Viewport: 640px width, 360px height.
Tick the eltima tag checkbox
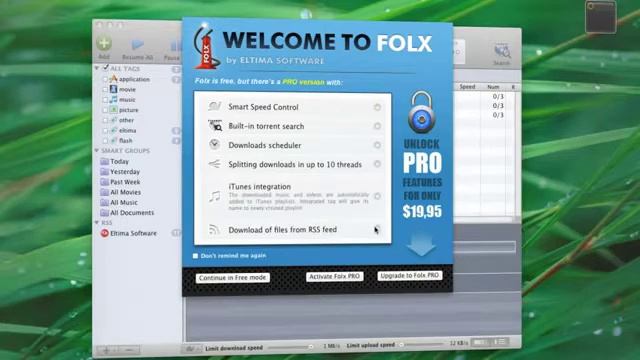[x=105, y=131]
